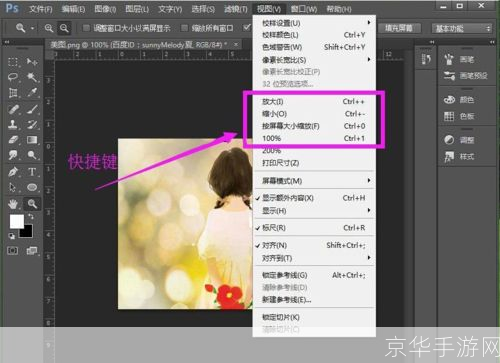The height and width of the screenshot is (363, 500).
Task: Expand the 校样设置(U) submenu
Action: pos(314,23)
